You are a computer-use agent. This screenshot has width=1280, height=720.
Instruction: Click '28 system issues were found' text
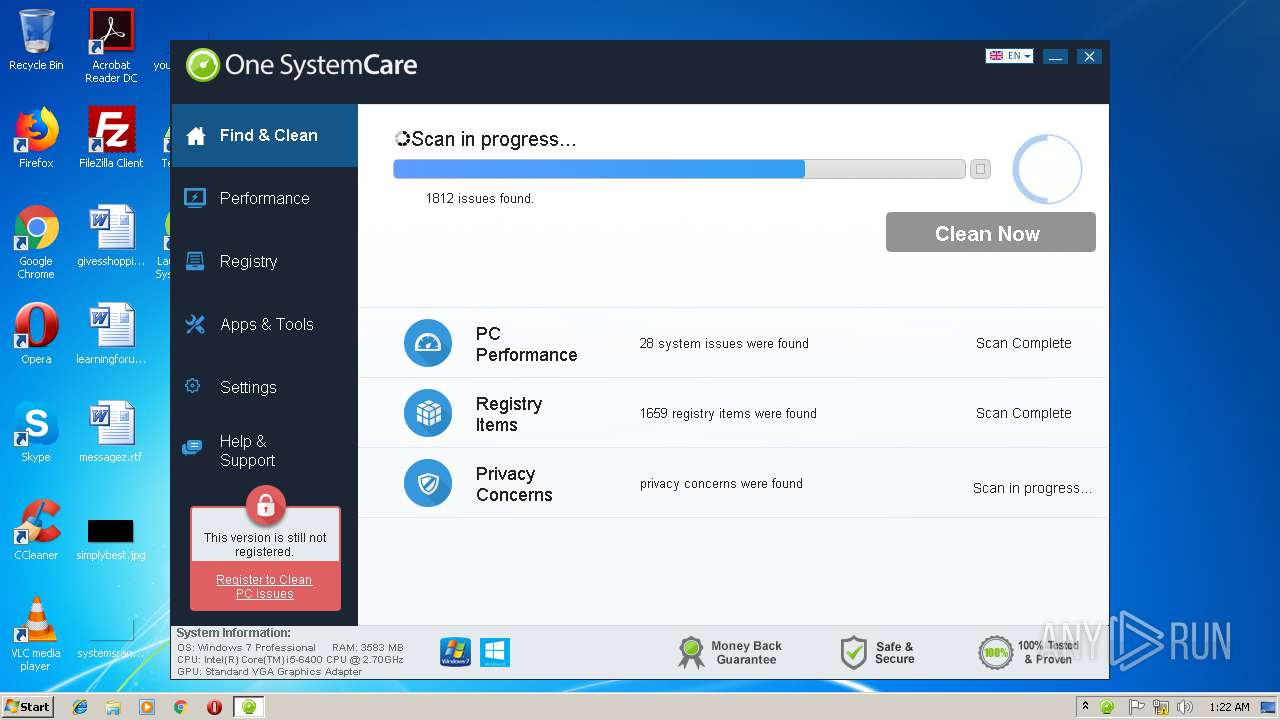(x=724, y=343)
